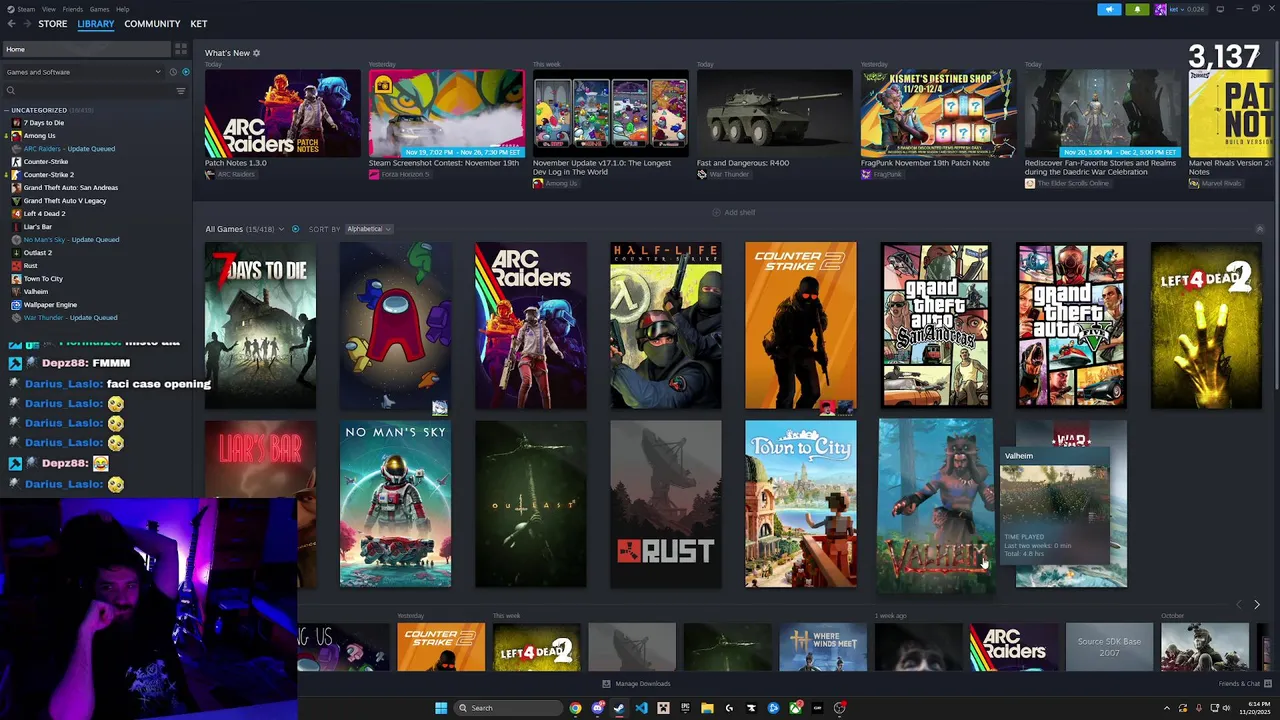Click the announcements megaphone icon

tap(1109, 9)
